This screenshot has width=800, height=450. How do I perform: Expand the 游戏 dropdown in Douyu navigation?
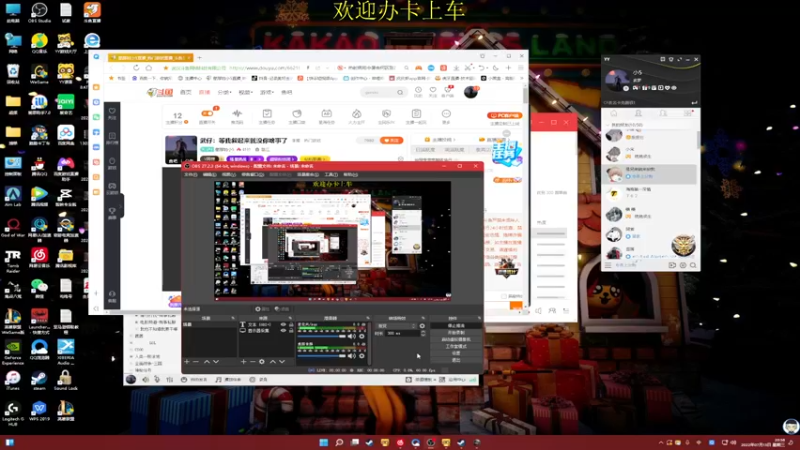267,92
